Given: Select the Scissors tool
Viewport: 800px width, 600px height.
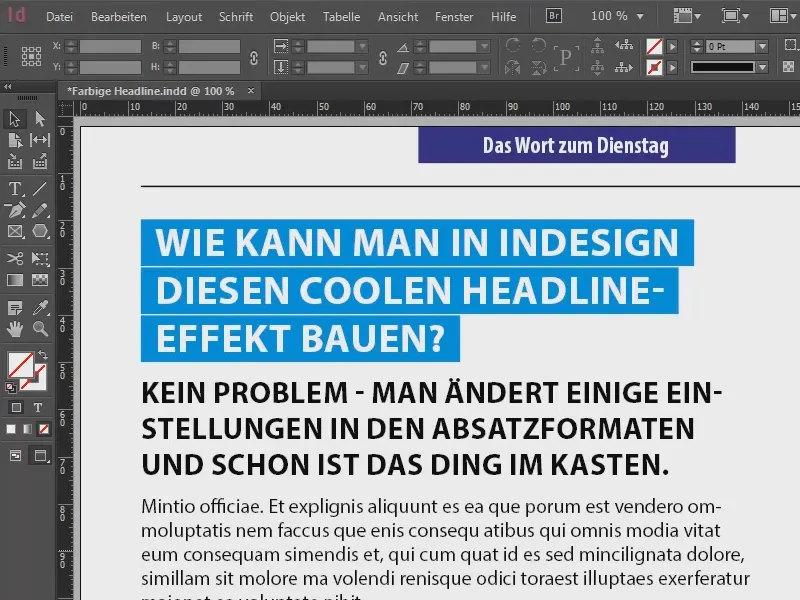Looking at the screenshot, I should [14, 258].
